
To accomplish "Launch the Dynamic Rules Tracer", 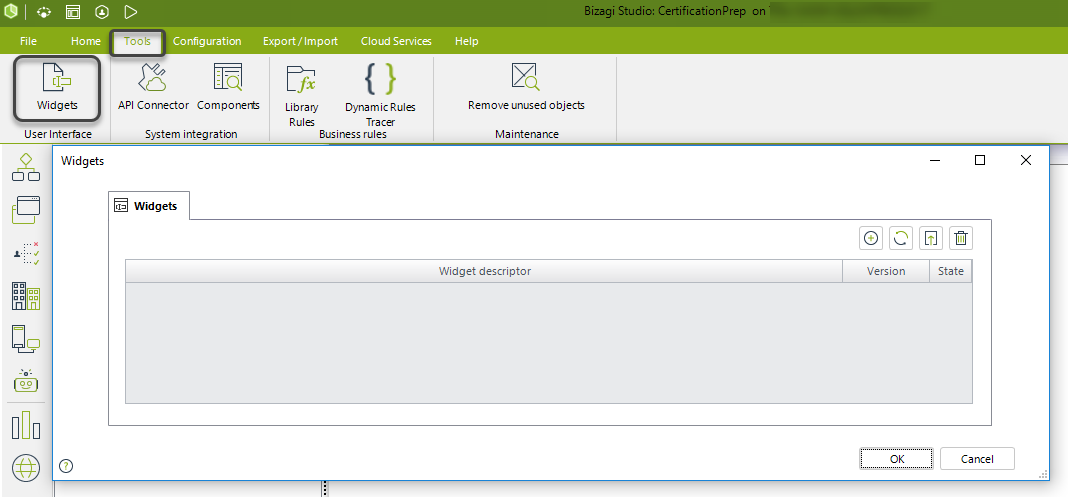I will 380,95.
